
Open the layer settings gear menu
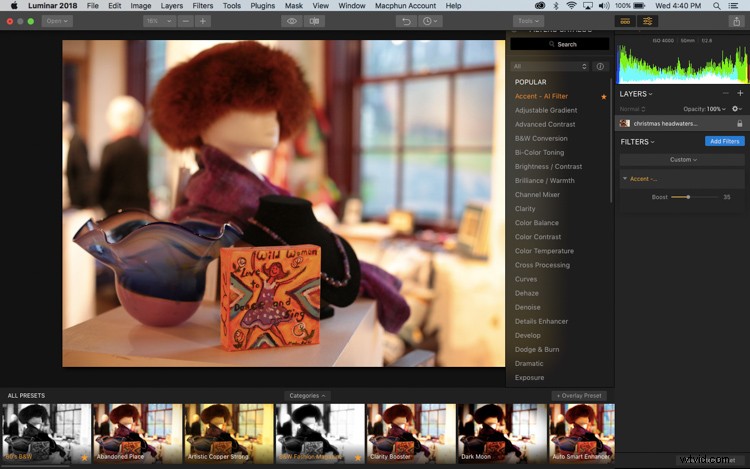pos(737,109)
